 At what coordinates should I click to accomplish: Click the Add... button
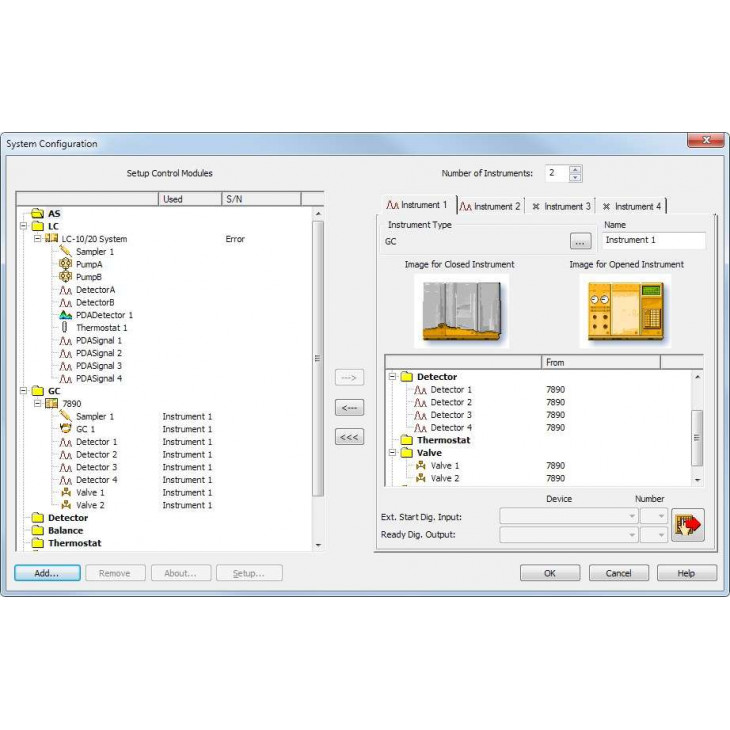[47, 573]
